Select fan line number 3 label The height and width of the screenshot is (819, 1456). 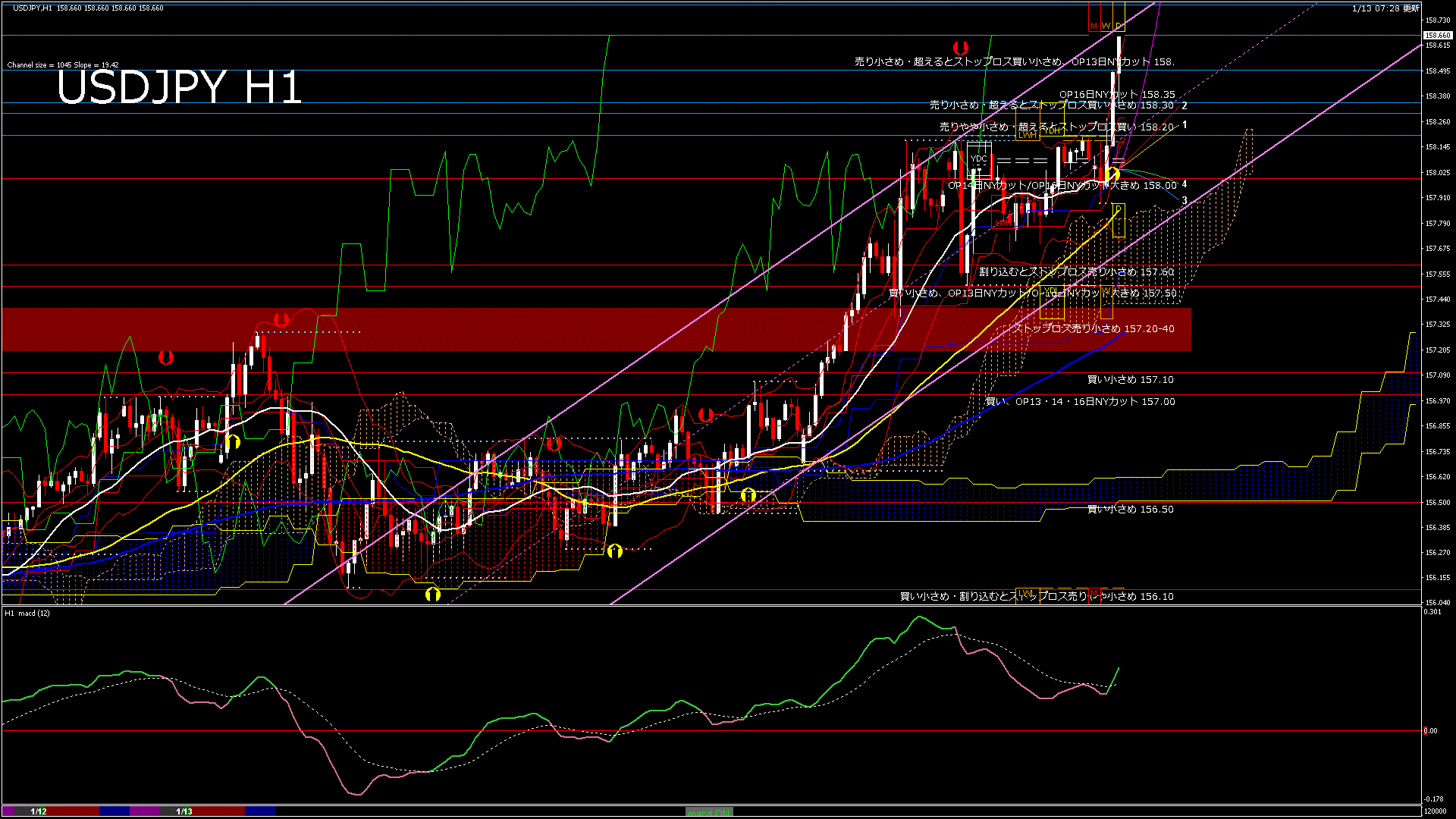(1185, 201)
